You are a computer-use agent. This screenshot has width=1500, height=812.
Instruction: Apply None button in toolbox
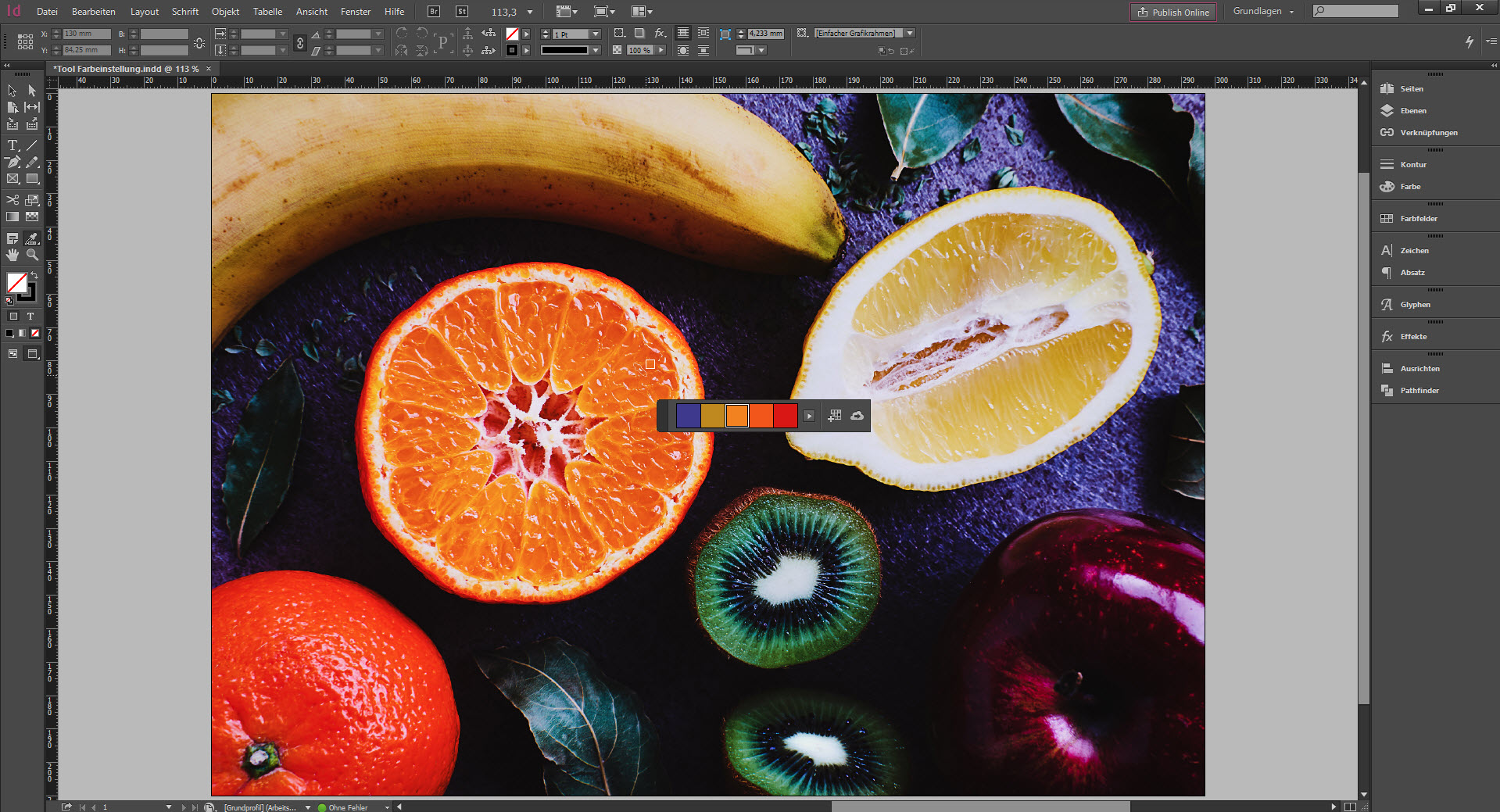pyautogui.click(x=35, y=333)
